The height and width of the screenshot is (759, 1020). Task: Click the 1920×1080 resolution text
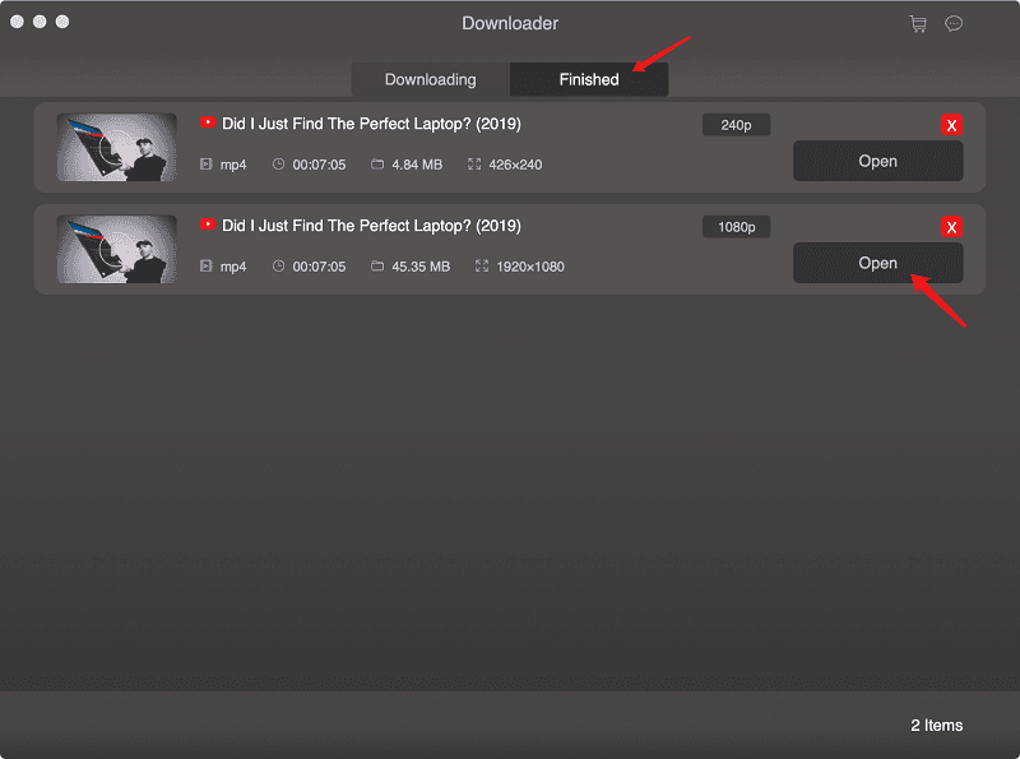(x=530, y=267)
